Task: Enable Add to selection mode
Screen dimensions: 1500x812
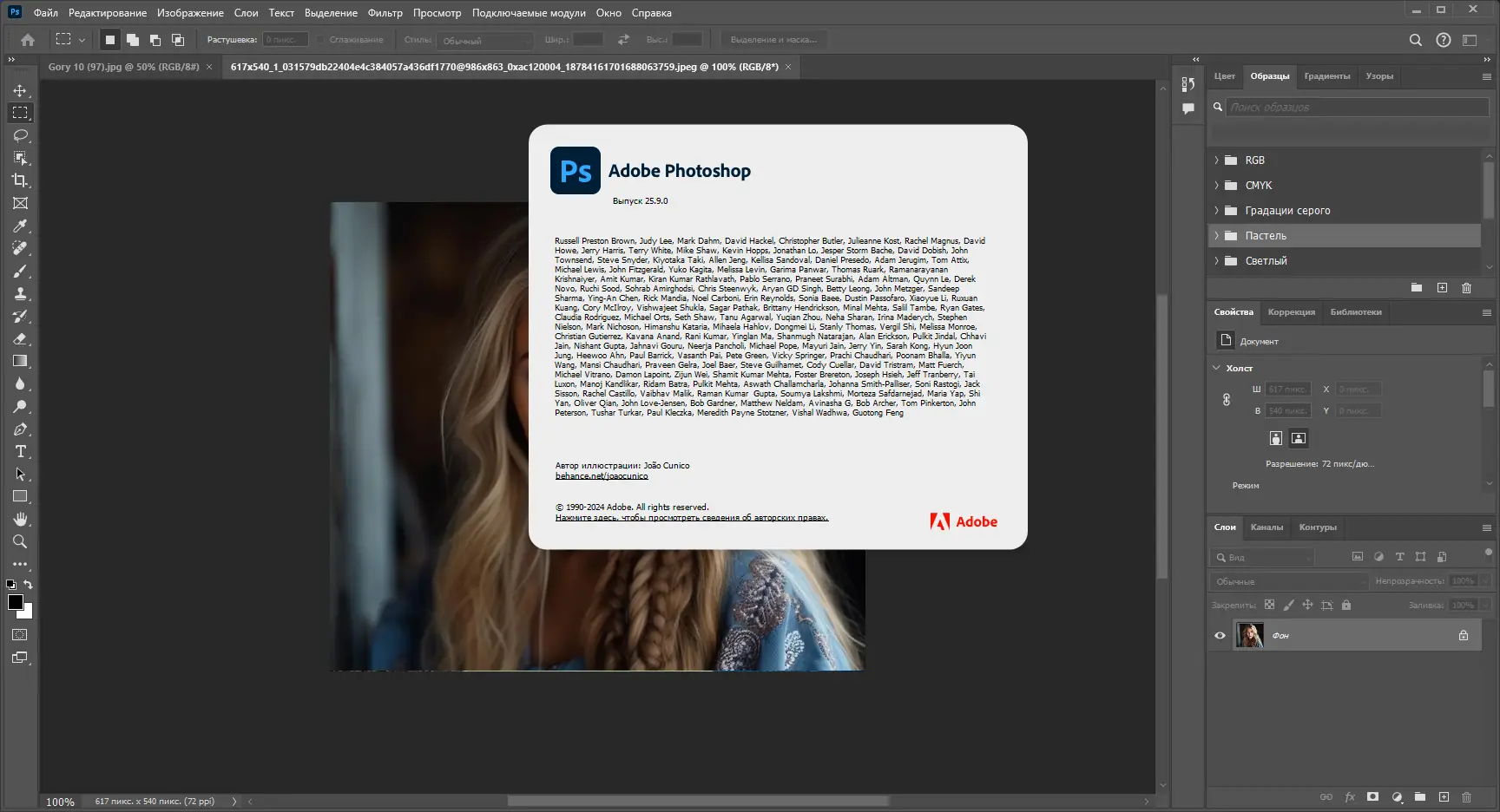Action: [133, 40]
